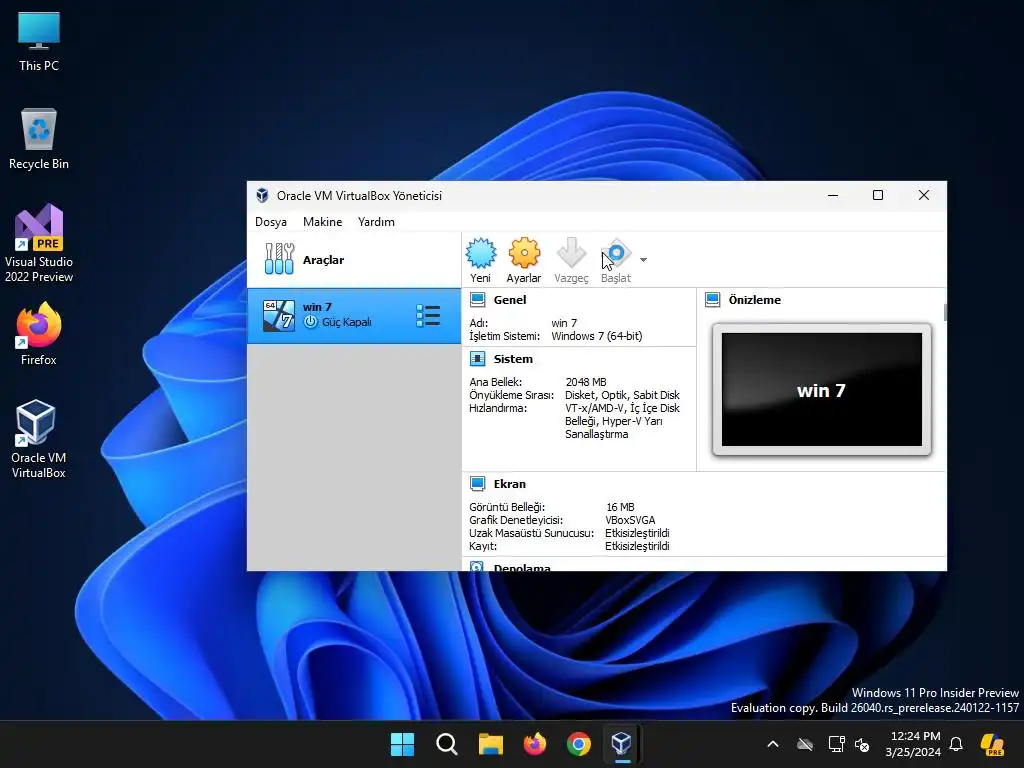Image resolution: width=1024 pixels, height=768 pixels.
Task: Click the Önizleme section icon
Action: coord(712,300)
